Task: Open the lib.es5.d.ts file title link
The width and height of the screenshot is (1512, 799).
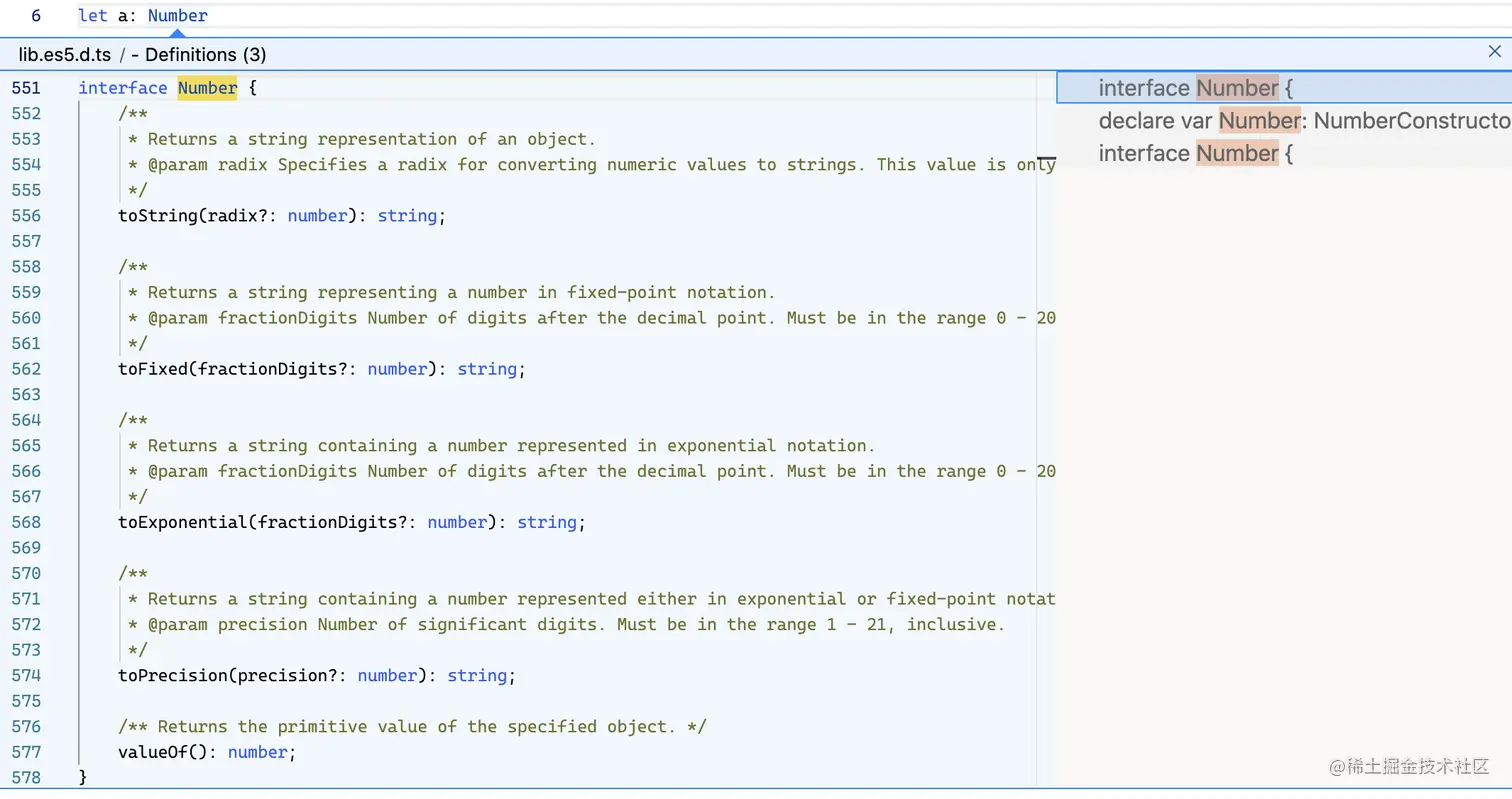Action: click(x=65, y=54)
